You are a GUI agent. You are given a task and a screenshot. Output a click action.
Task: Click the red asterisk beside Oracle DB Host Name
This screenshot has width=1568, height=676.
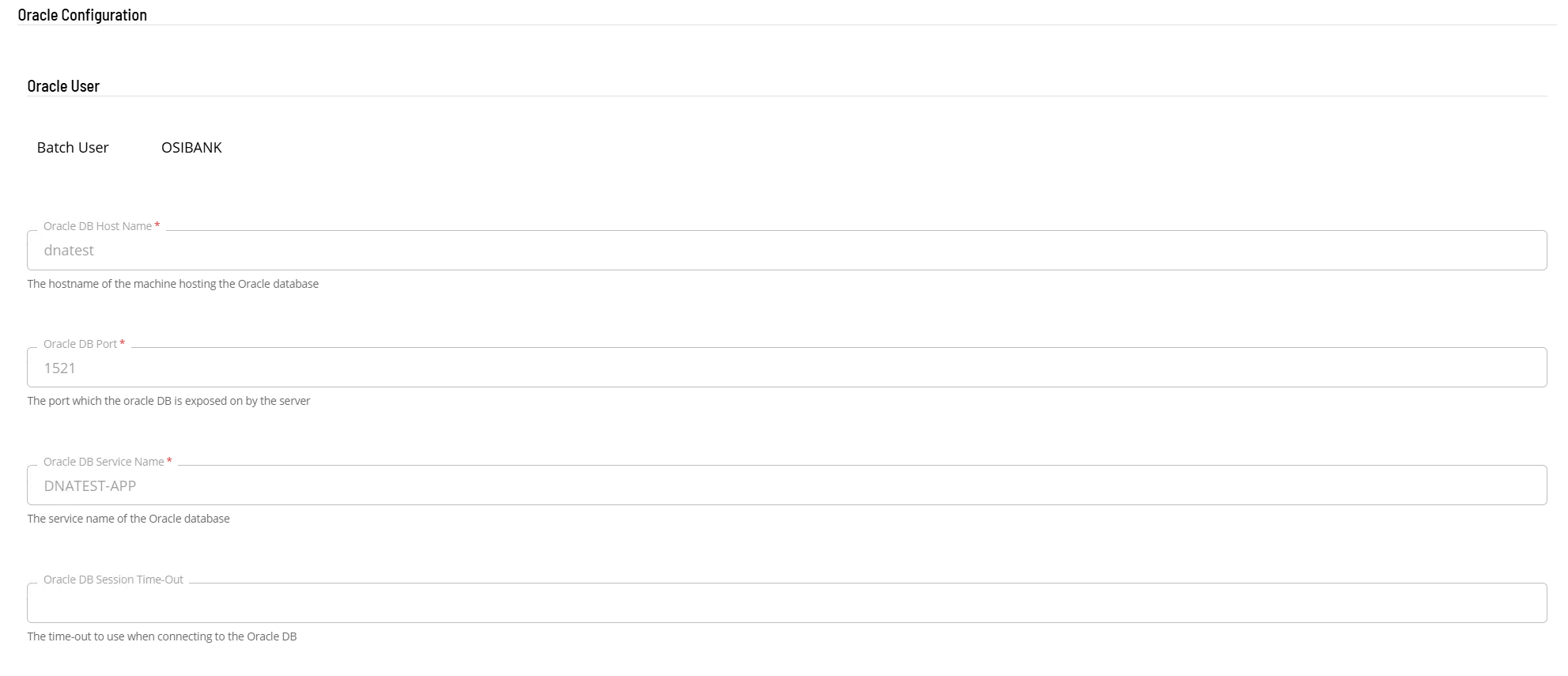click(157, 225)
